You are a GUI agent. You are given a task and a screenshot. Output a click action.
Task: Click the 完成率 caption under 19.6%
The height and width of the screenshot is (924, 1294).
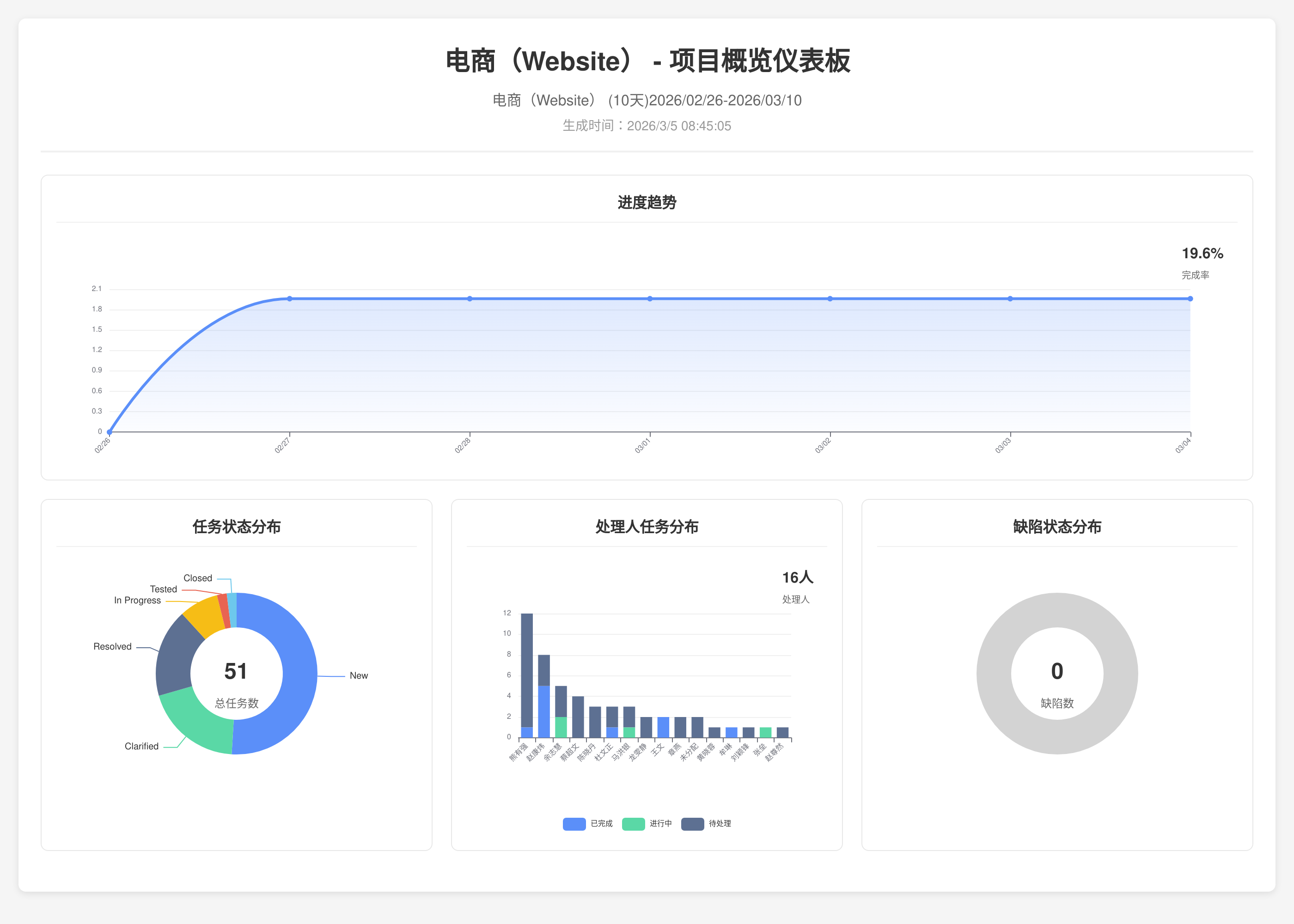pyautogui.click(x=1196, y=275)
